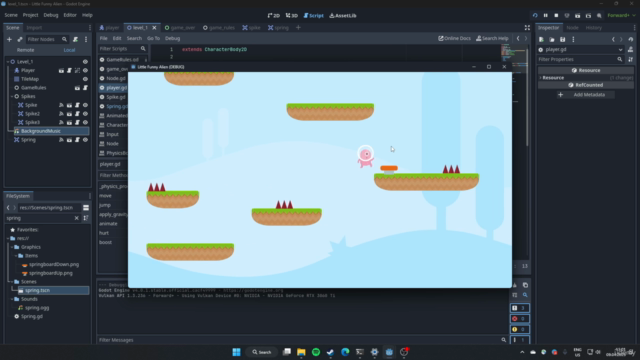640x360 pixels.
Task: Toggle distraction free mode icon
Action: click(x=527, y=28)
